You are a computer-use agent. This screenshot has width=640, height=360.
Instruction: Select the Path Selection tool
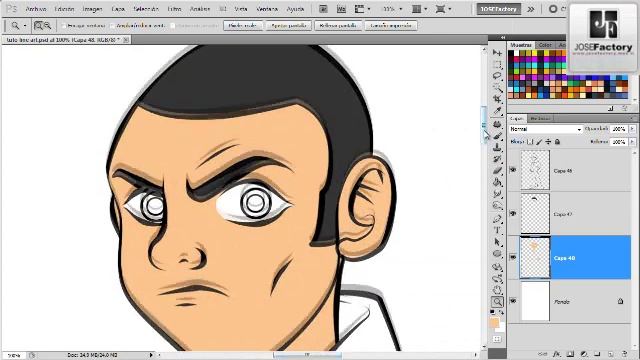497,242
